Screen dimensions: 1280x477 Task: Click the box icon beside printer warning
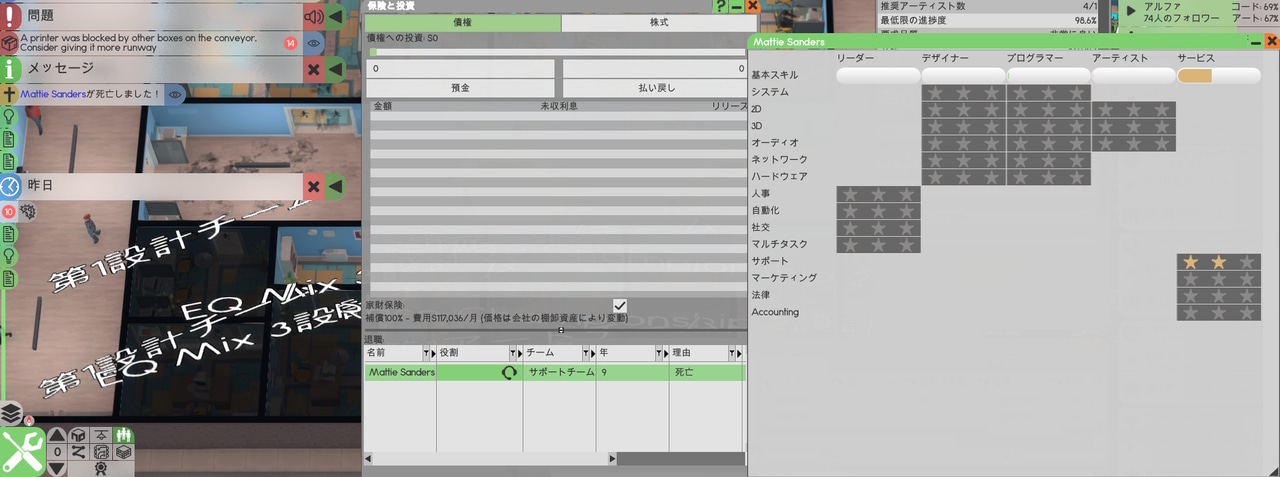[x=9, y=43]
